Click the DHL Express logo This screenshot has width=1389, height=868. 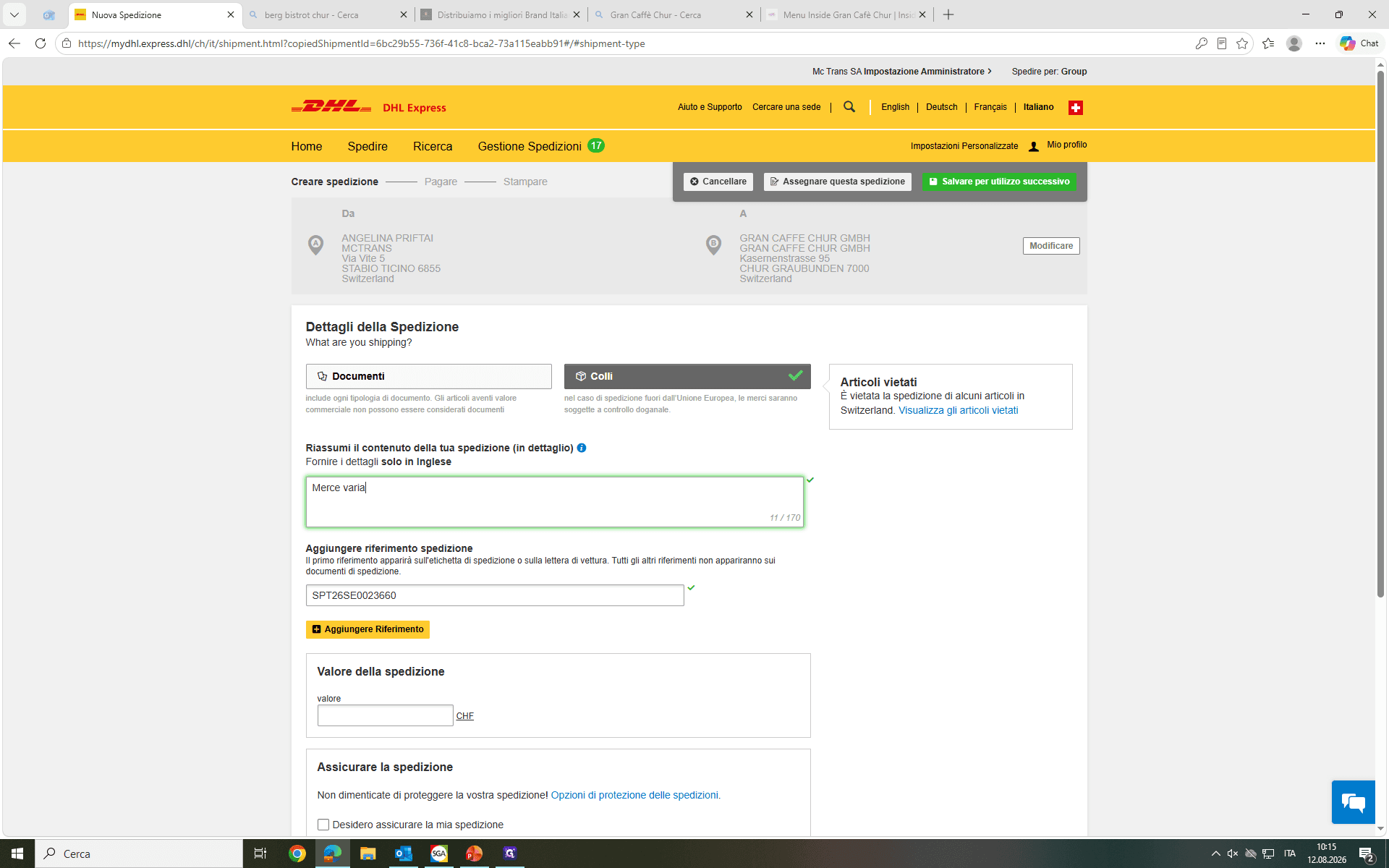point(368,107)
